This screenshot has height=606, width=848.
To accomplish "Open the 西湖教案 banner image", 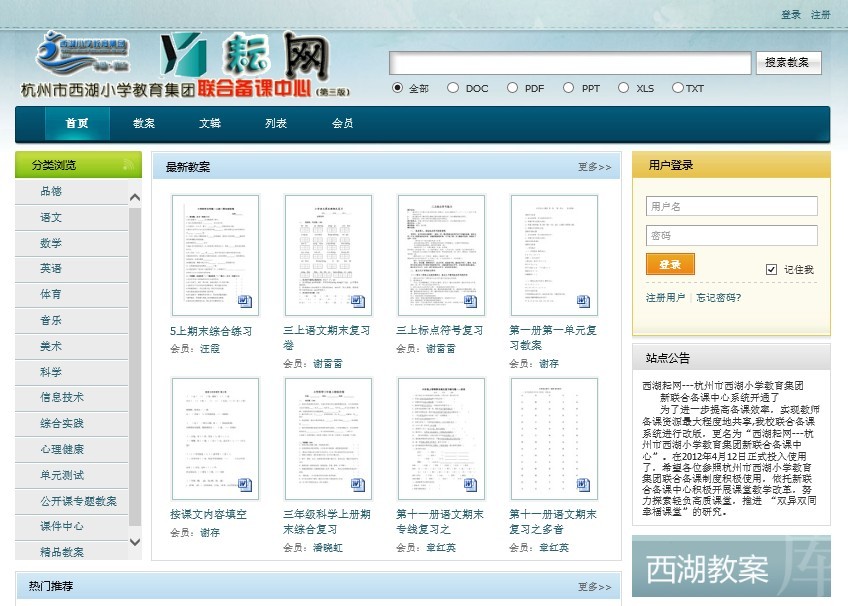I will (x=731, y=568).
